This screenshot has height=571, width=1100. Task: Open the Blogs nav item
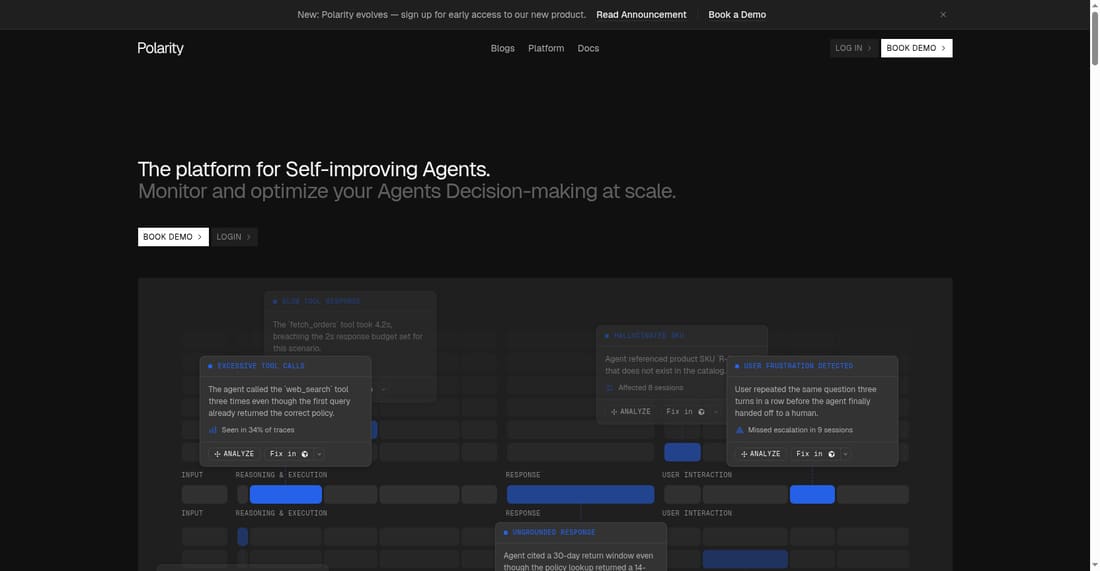[x=502, y=48]
